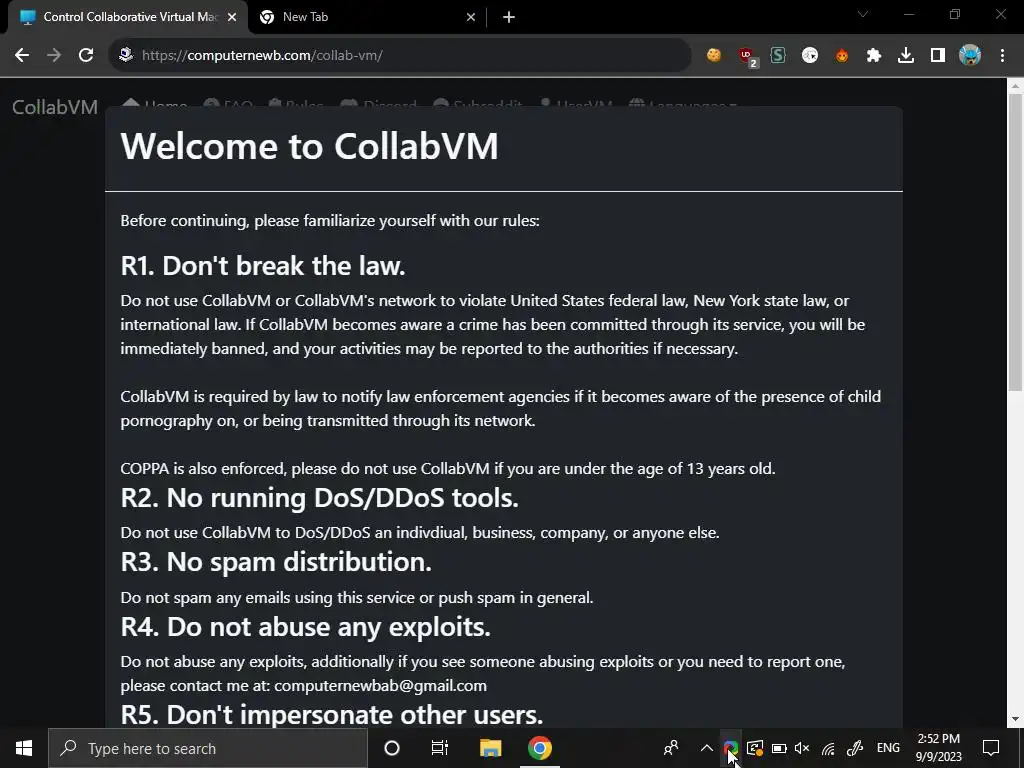Click the Chrome taskbar icon
The height and width of the screenshot is (768, 1024).
tap(539, 748)
